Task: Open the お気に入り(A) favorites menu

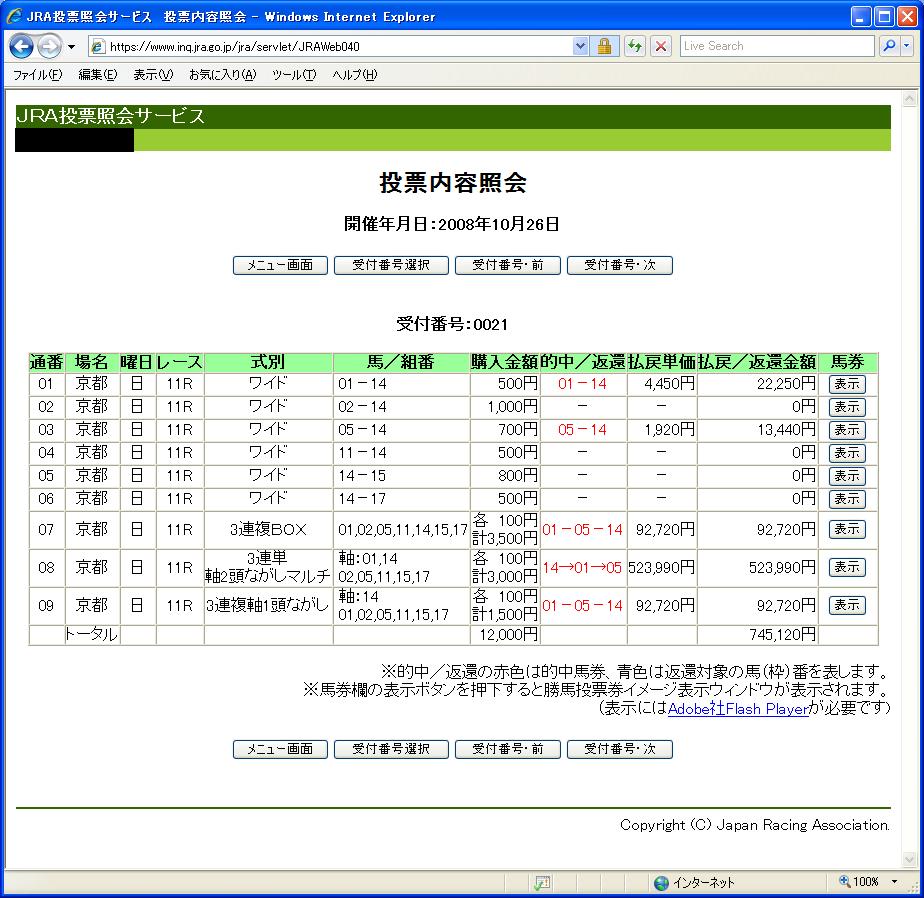Action: (222, 75)
